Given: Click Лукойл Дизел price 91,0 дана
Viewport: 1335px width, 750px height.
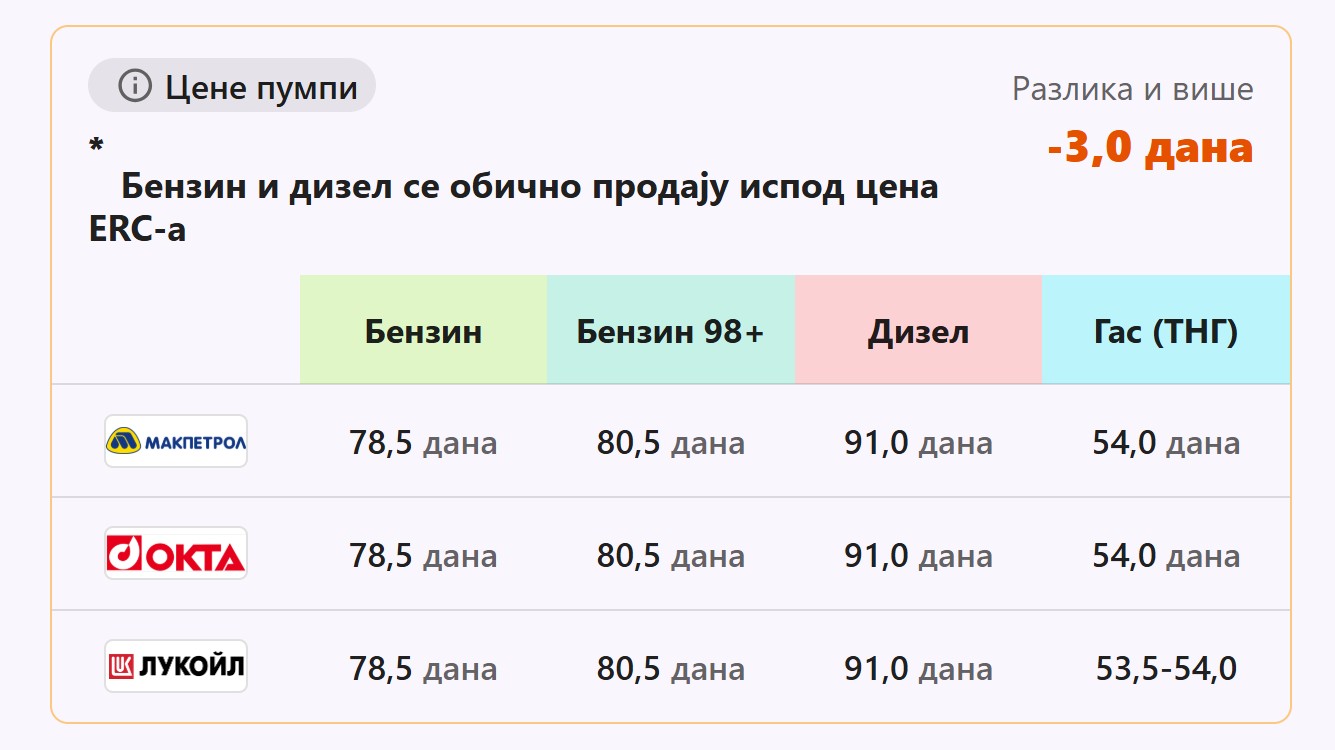Looking at the screenshot, I should pos(918,668).
